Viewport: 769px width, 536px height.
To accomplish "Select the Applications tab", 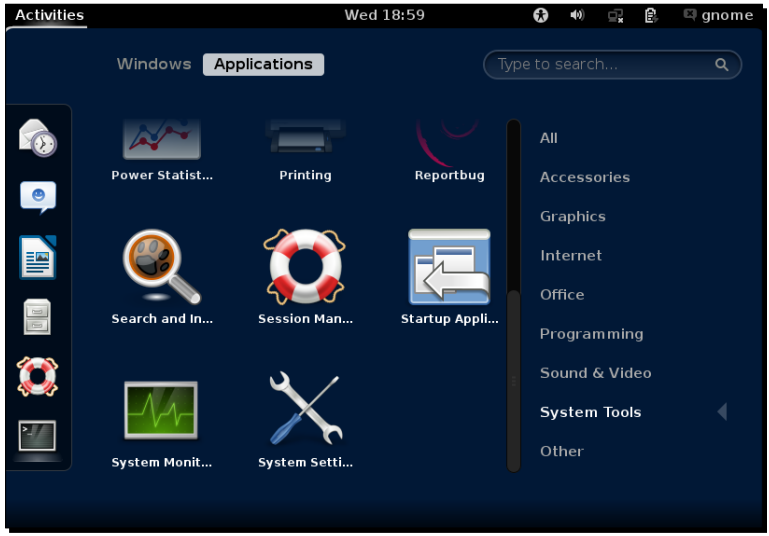I will (263, 64).
